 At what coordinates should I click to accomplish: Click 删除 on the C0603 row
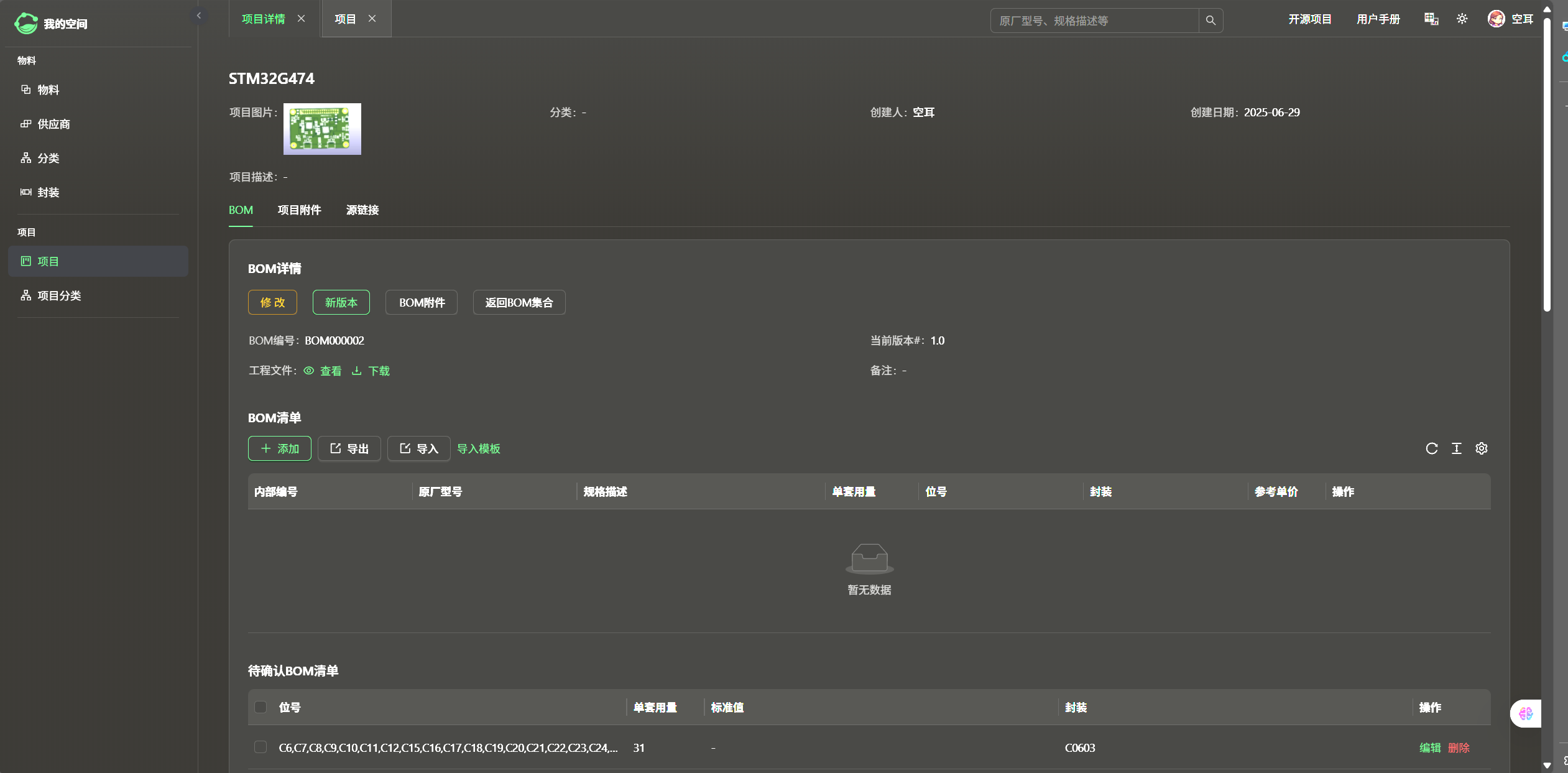coord(1459,748)
